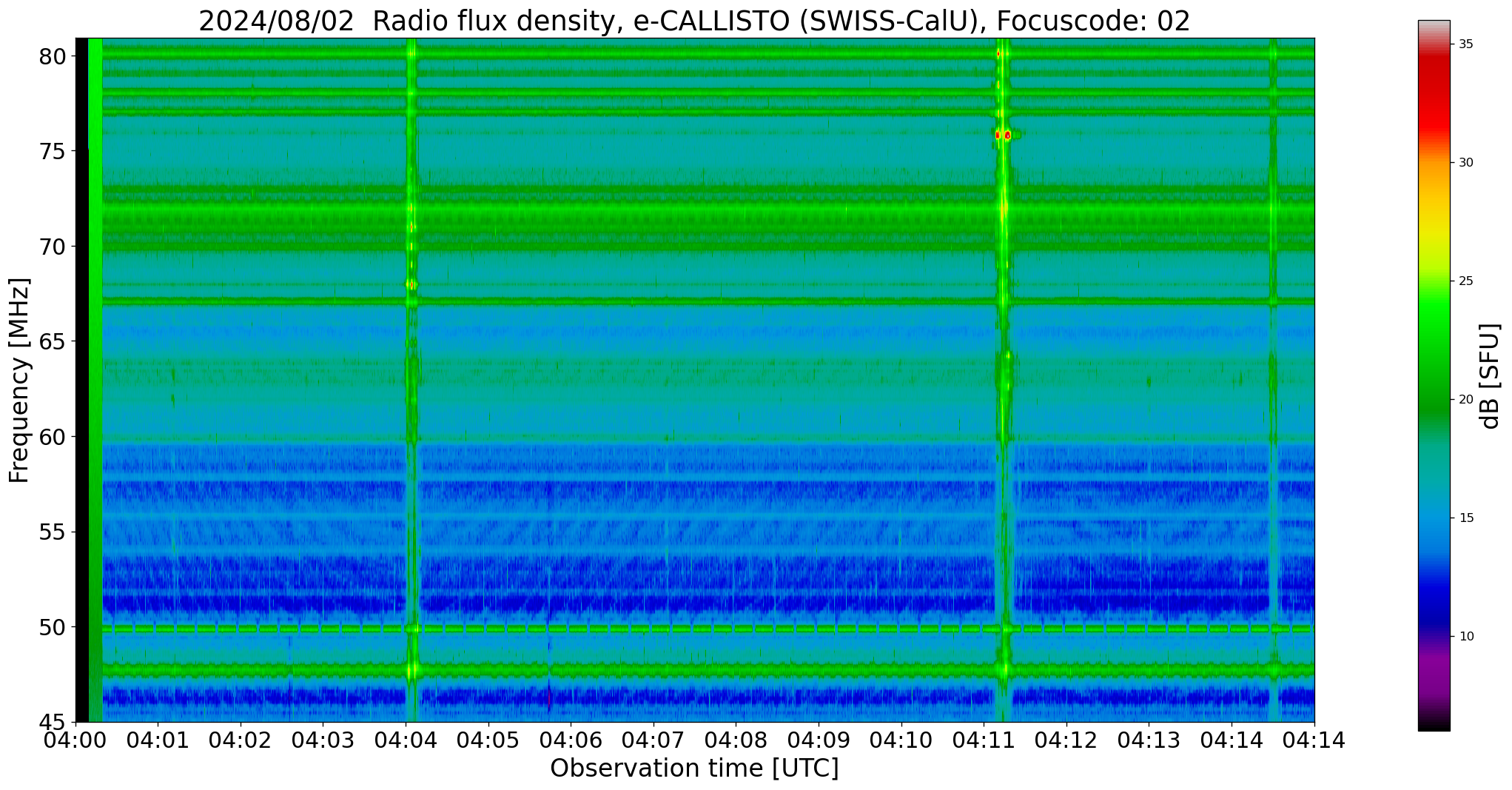Click the vertical burst streak at 04:14:30
Viewport: 1512px width, 790px height.
(x=1273, y=380)
